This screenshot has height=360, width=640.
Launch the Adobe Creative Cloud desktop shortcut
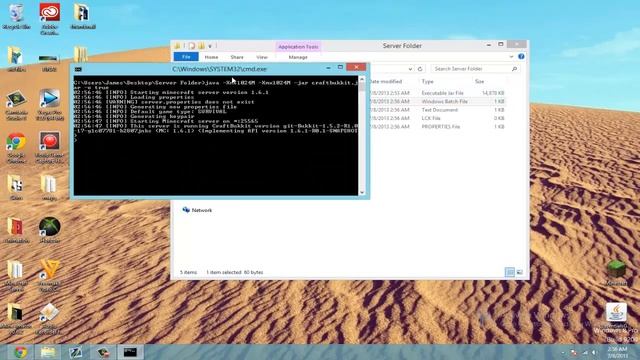tap(49, 18)
